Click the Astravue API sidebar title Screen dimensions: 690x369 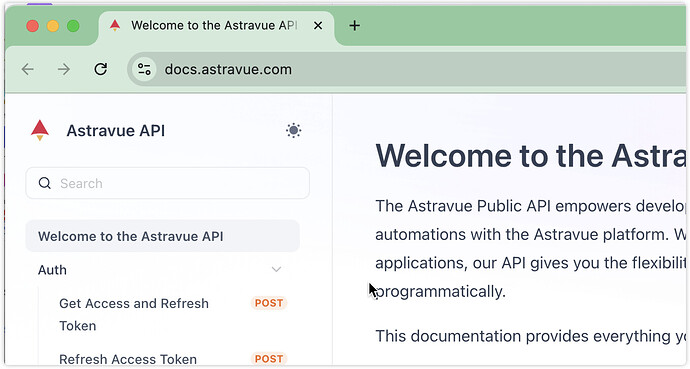[x=116, y=131]
